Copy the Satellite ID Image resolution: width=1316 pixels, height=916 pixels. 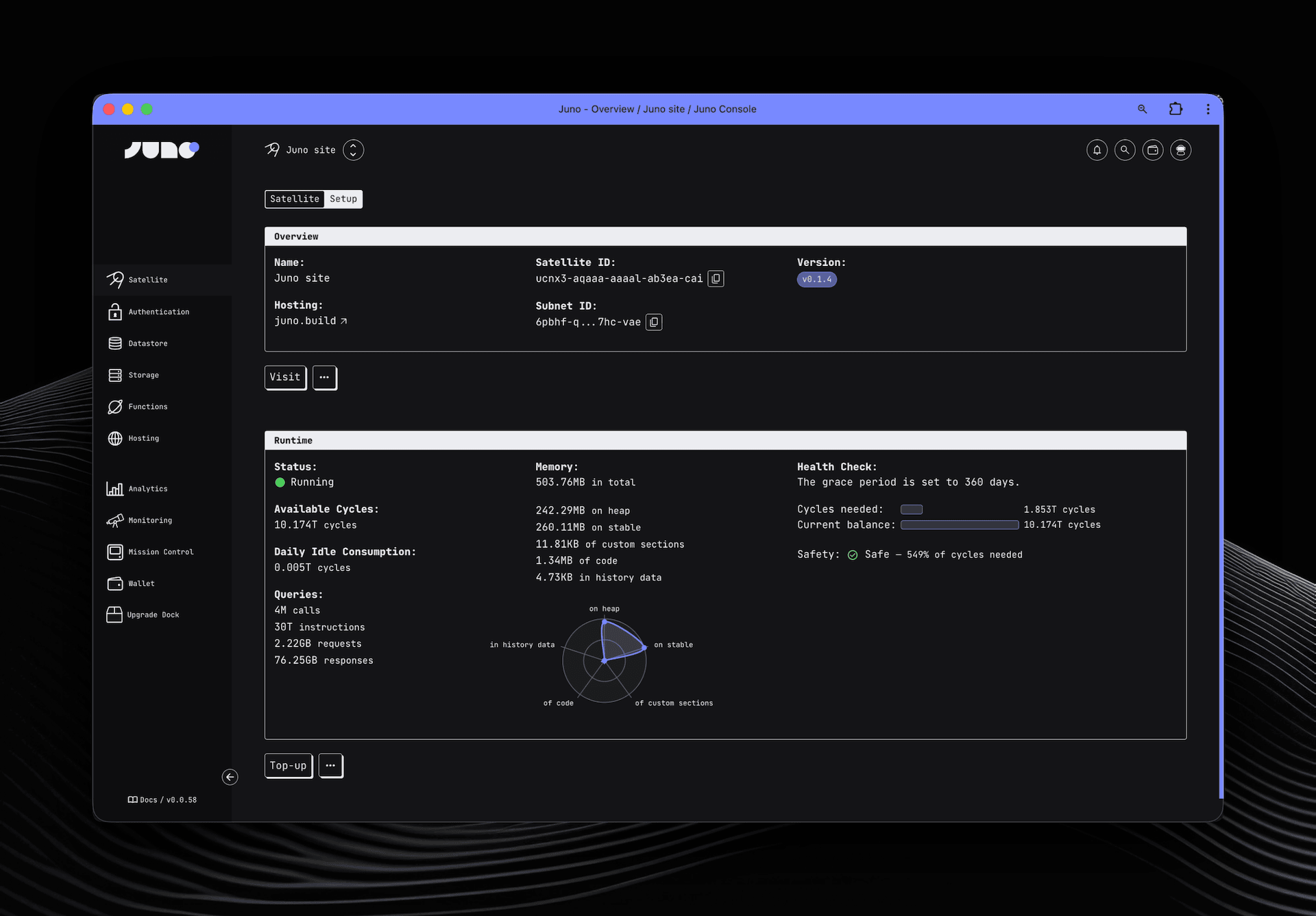(x=716, y=278)
